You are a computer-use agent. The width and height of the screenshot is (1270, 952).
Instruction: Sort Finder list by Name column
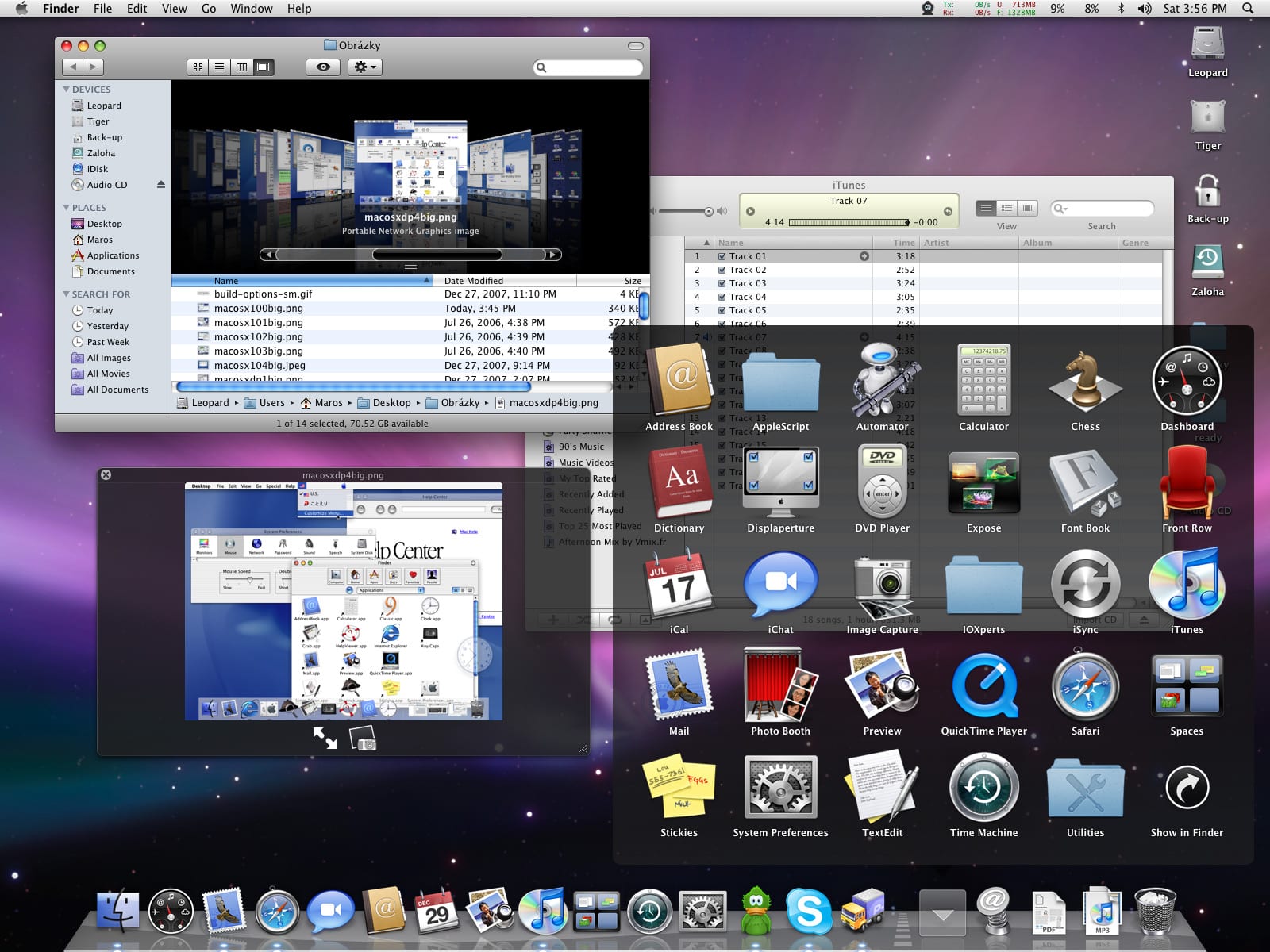click(x=302, y=281)
